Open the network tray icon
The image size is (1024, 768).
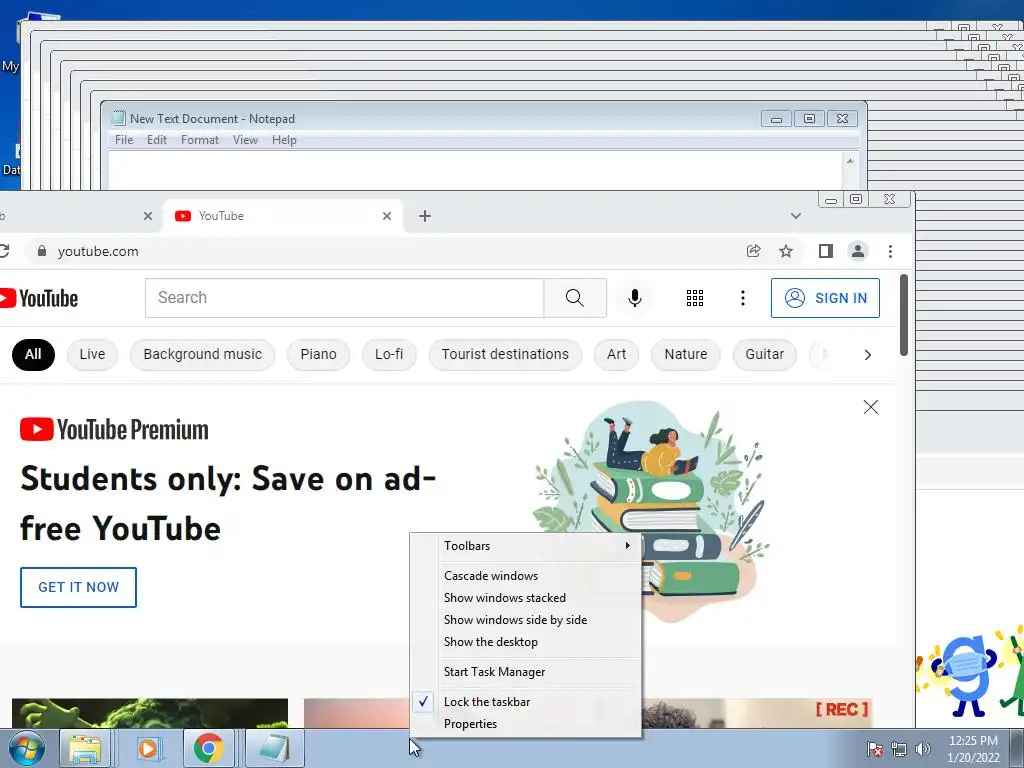899,749
